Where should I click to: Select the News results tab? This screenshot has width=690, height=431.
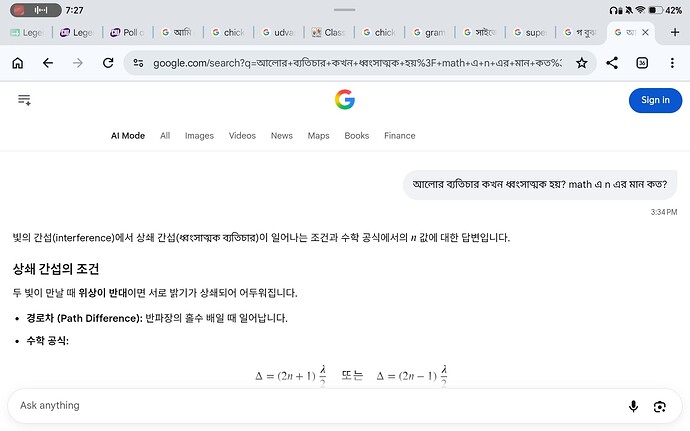click(x=282, y=136)
